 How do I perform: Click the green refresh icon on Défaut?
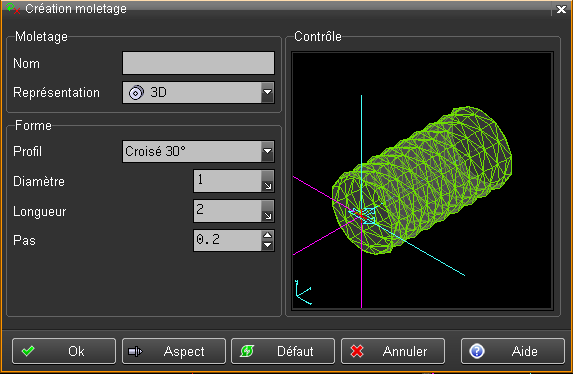(x=247, y=351)
